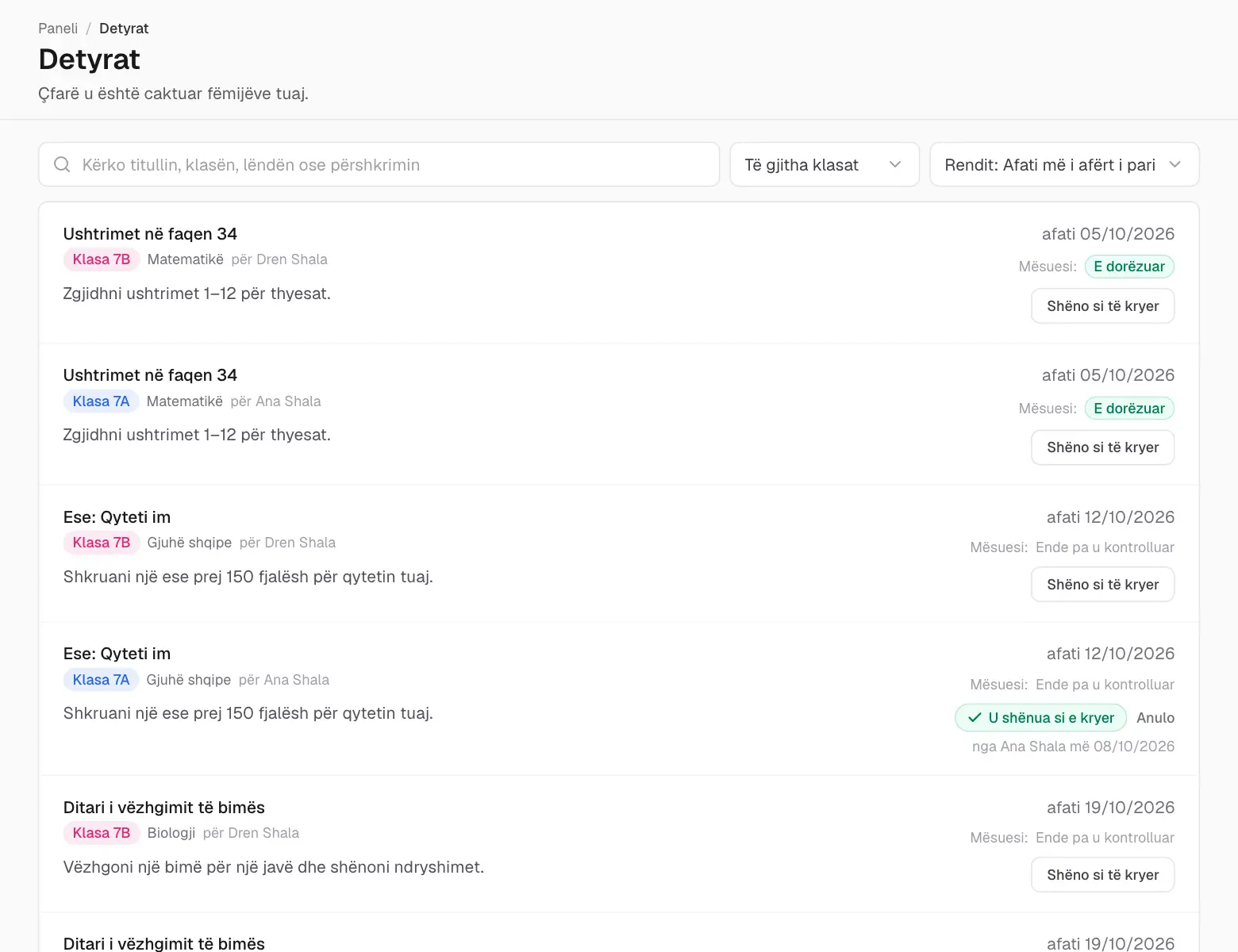Click the 'E dorëzuar' badge for Ana Shala
Screen dimensions: 1238x952
[x=1129, y=409]
